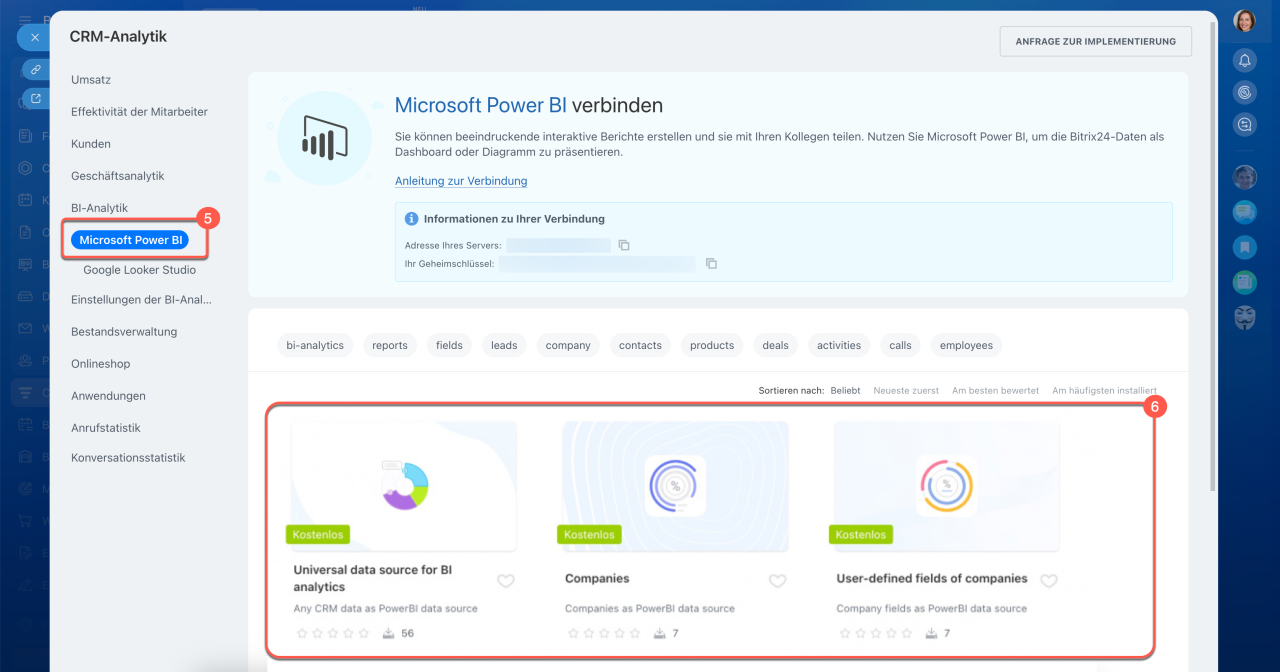This screenshot has width=1280, height=672.
Task: Open masked-face avatar in right sidebar
Action: [1244, 318]
